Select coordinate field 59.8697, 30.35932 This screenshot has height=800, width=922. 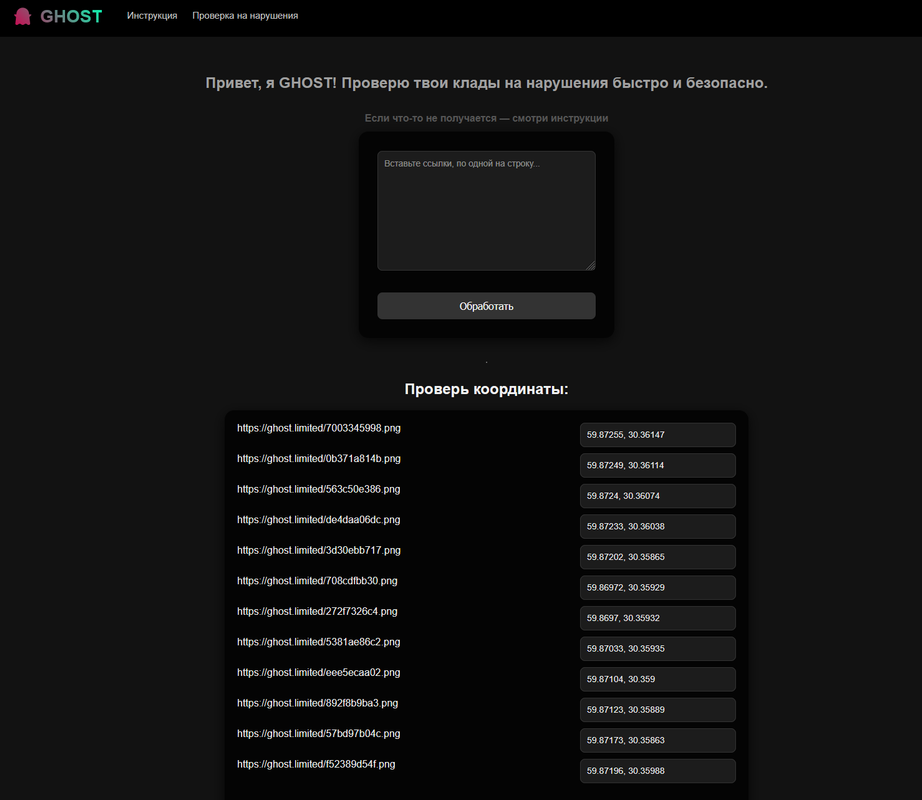click(657, 618)
